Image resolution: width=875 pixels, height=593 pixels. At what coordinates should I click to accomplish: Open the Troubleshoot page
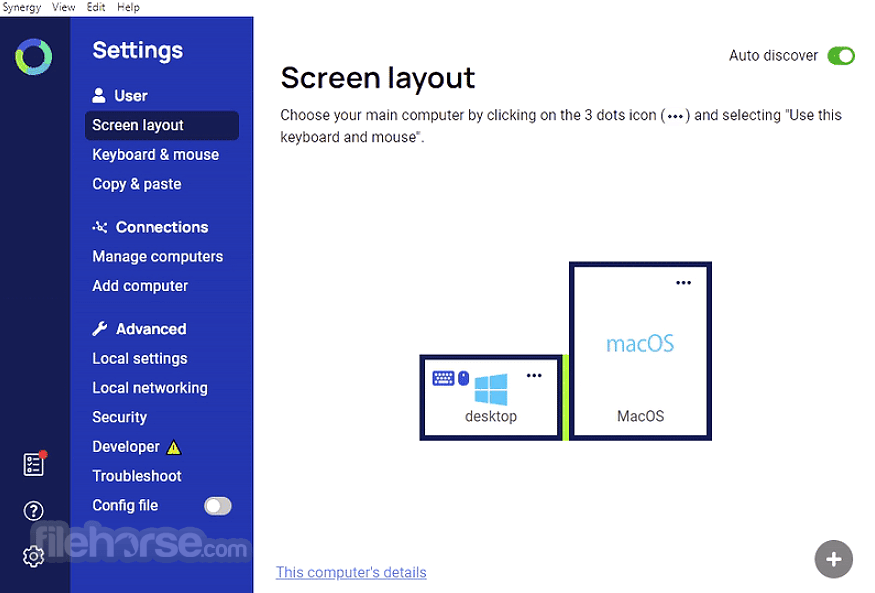pyautogui.click(x=137, y=476)
